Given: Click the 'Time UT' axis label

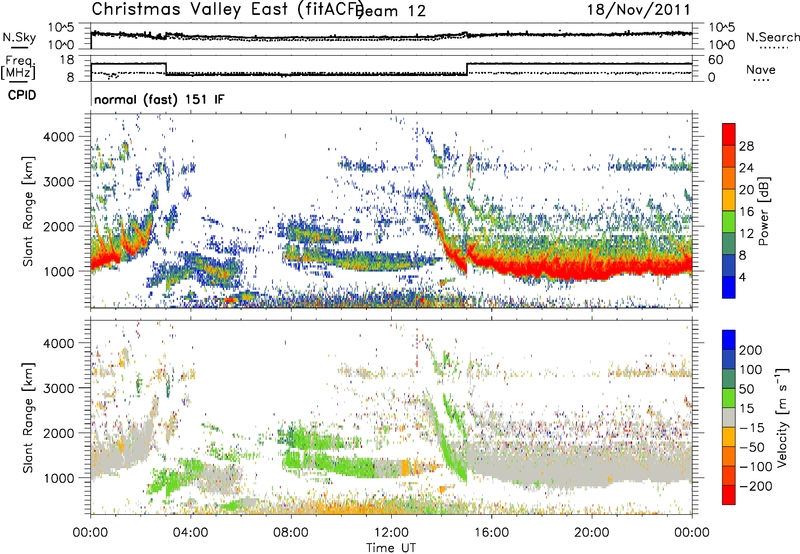Looking at the screenshot, I should click(391, 548).
